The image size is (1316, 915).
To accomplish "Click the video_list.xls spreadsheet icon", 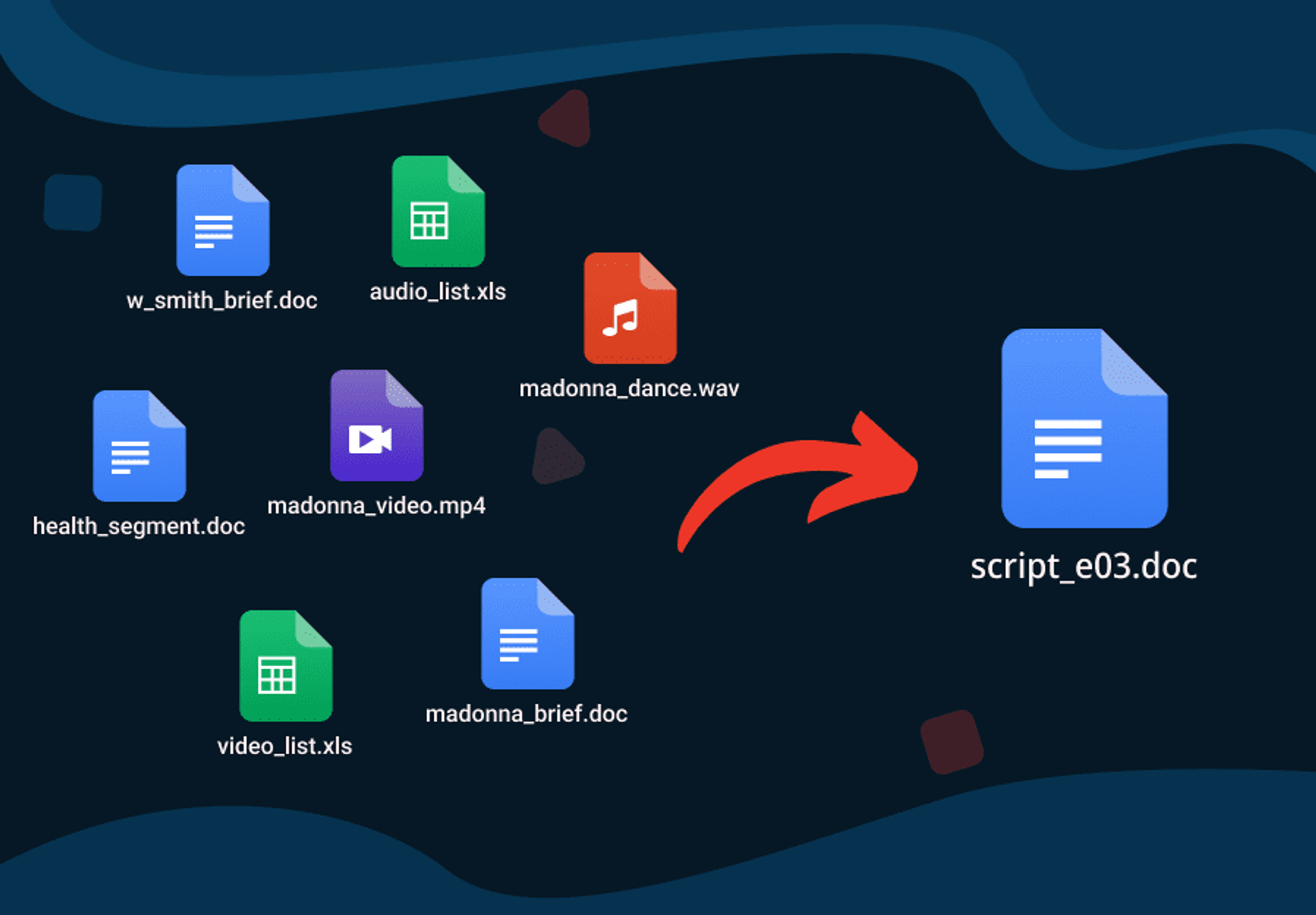I will point(286,666).
